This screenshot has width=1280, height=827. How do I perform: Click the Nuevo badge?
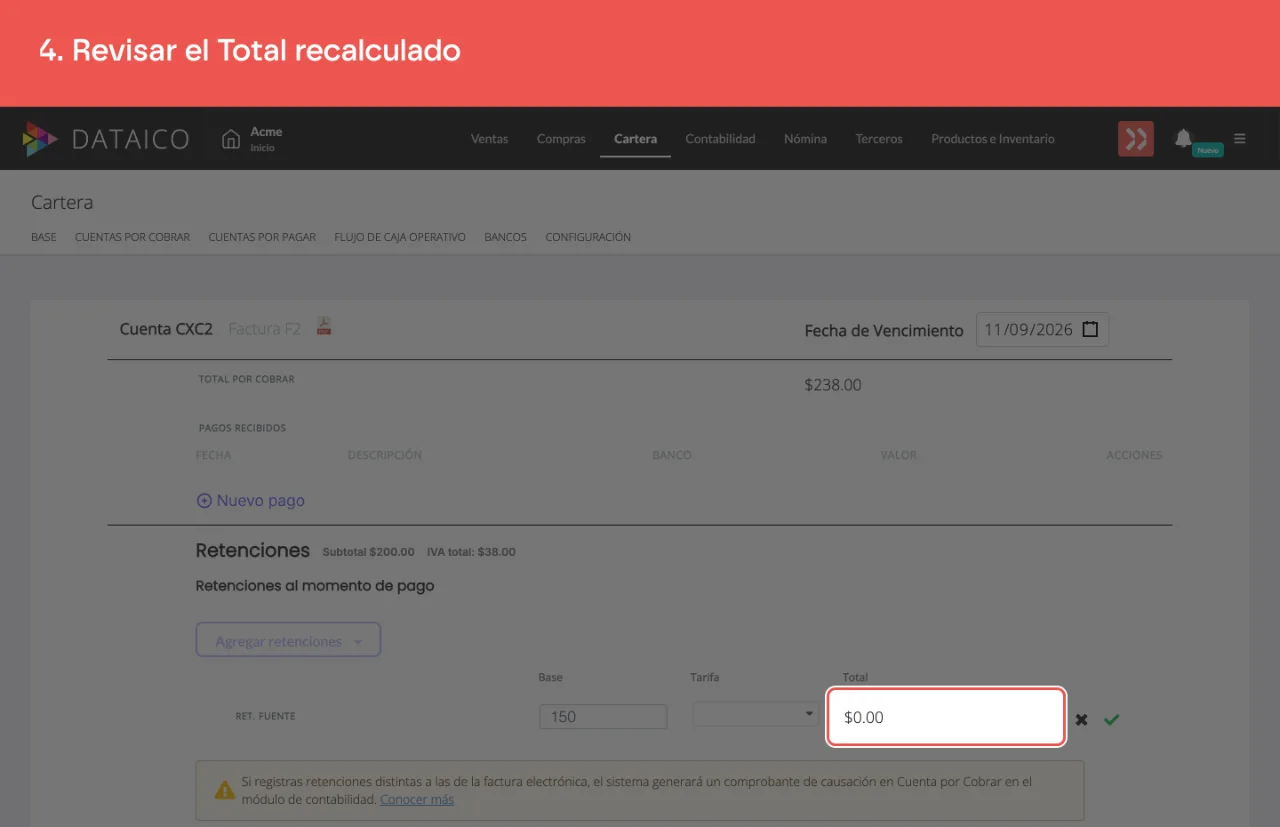[1208, 150]
